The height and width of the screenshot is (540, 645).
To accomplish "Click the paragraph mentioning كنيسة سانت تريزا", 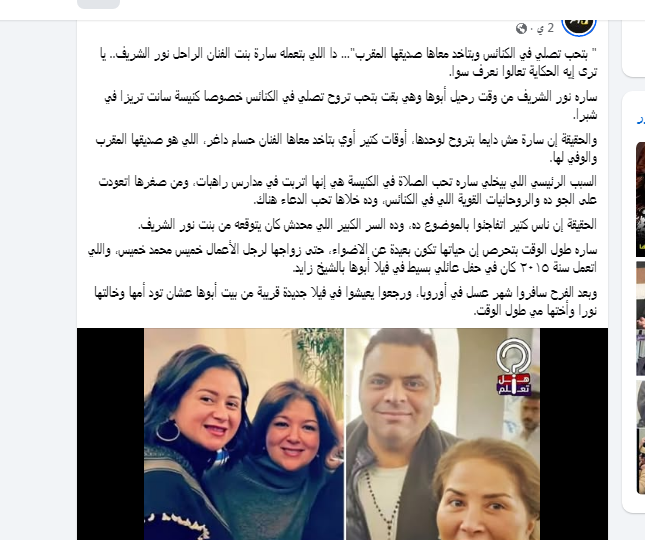I will 350,106.
